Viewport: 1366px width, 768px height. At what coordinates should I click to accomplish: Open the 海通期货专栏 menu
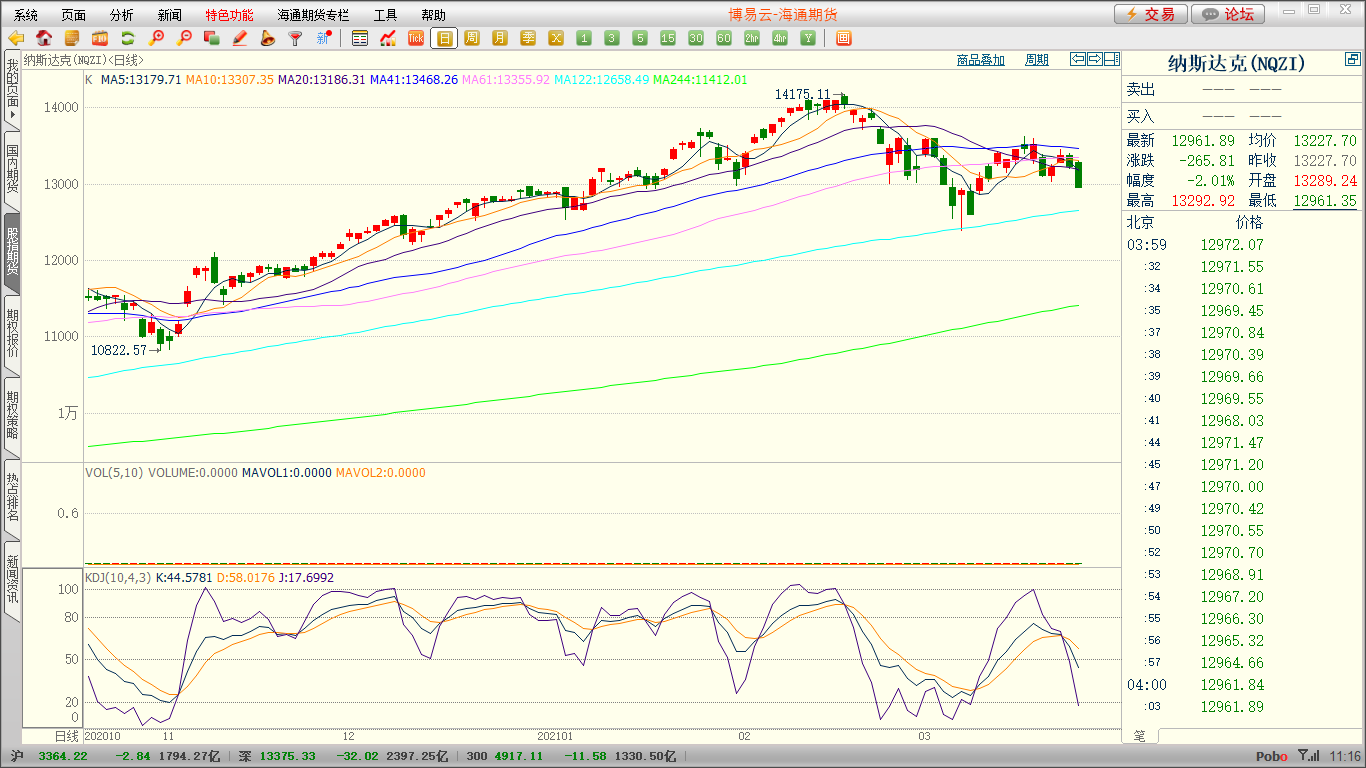[314, 15]
